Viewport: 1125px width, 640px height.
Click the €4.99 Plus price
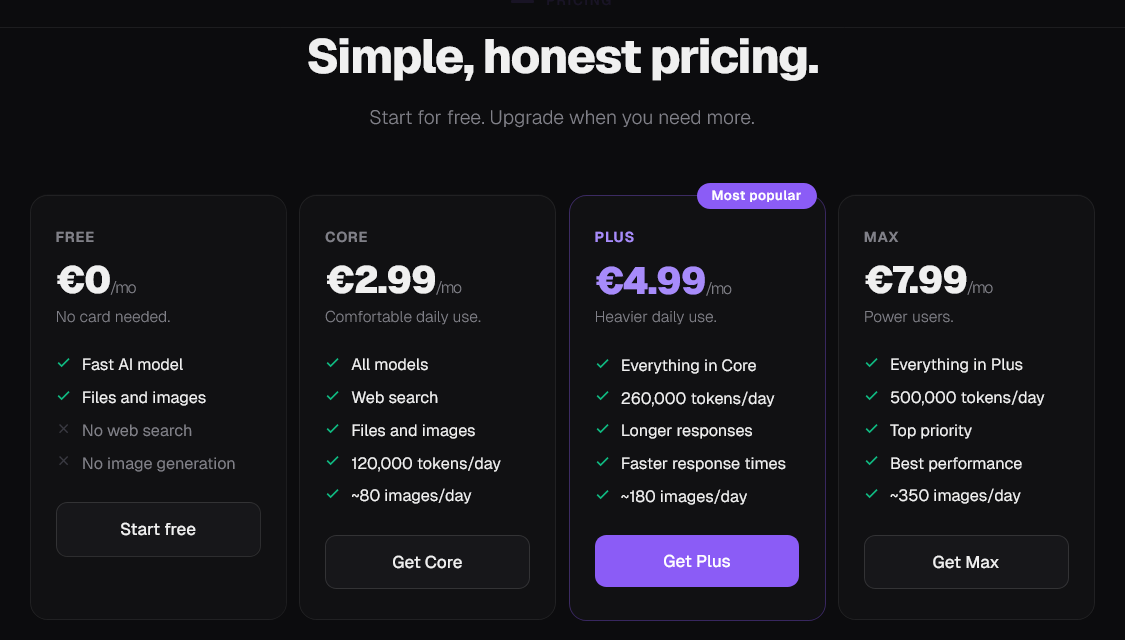coord(651,281)
